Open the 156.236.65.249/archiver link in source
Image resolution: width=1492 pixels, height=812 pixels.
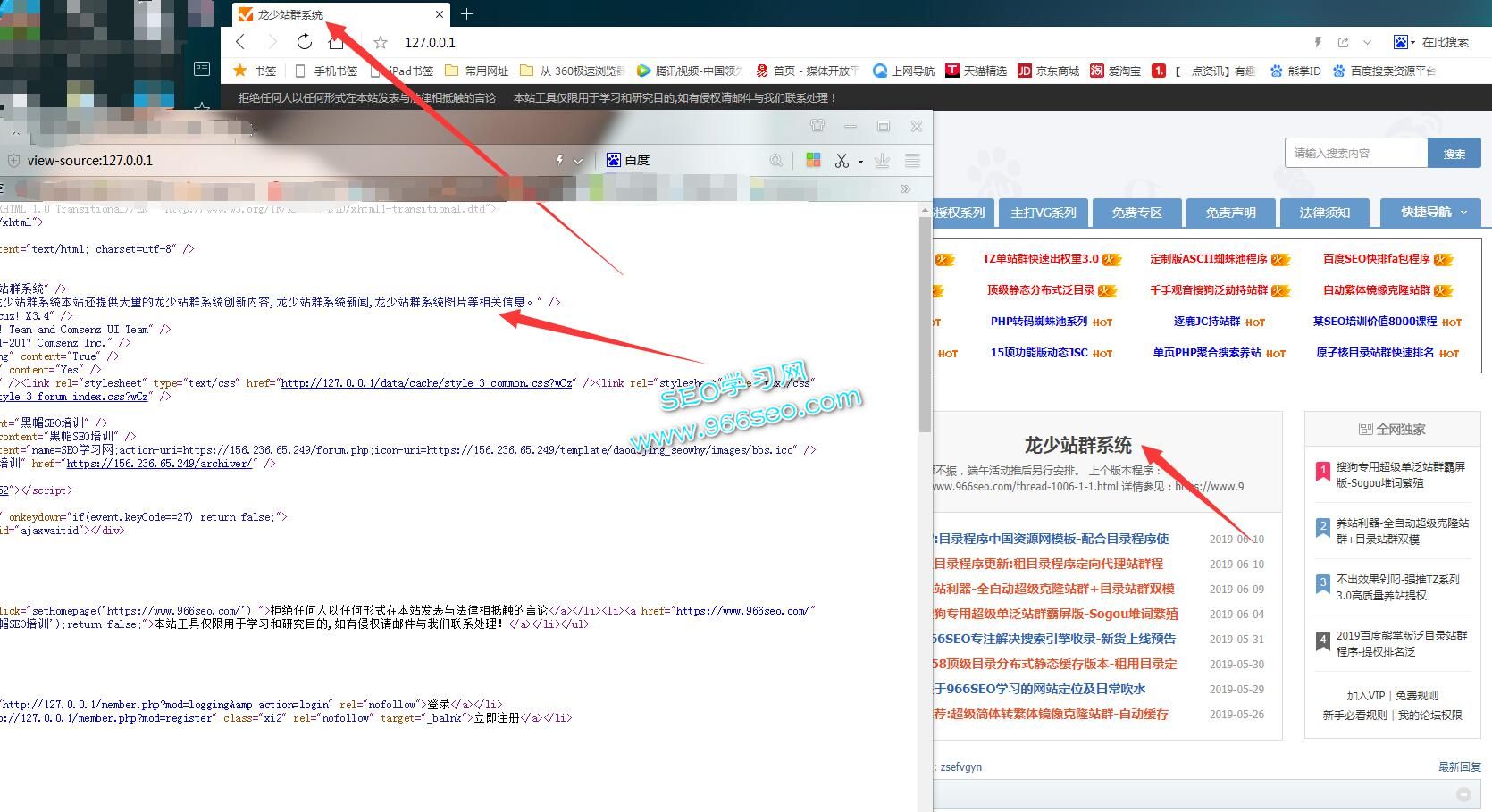[x=160, y=464]
